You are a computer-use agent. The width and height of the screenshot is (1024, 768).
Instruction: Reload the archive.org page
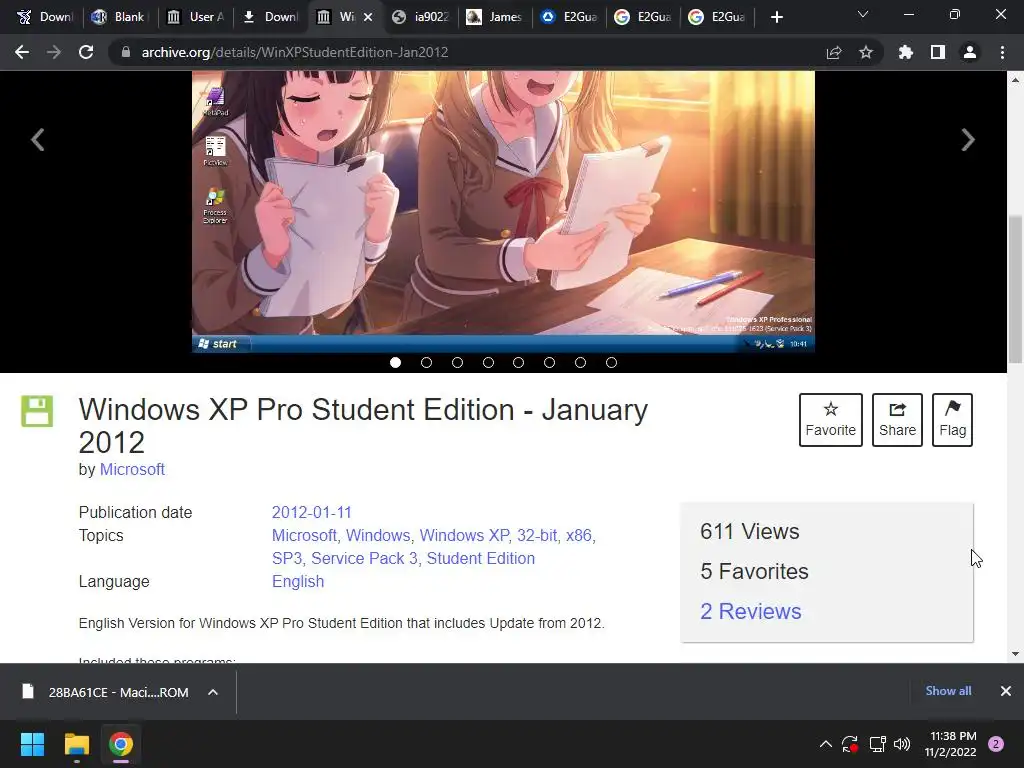point(86,52)
